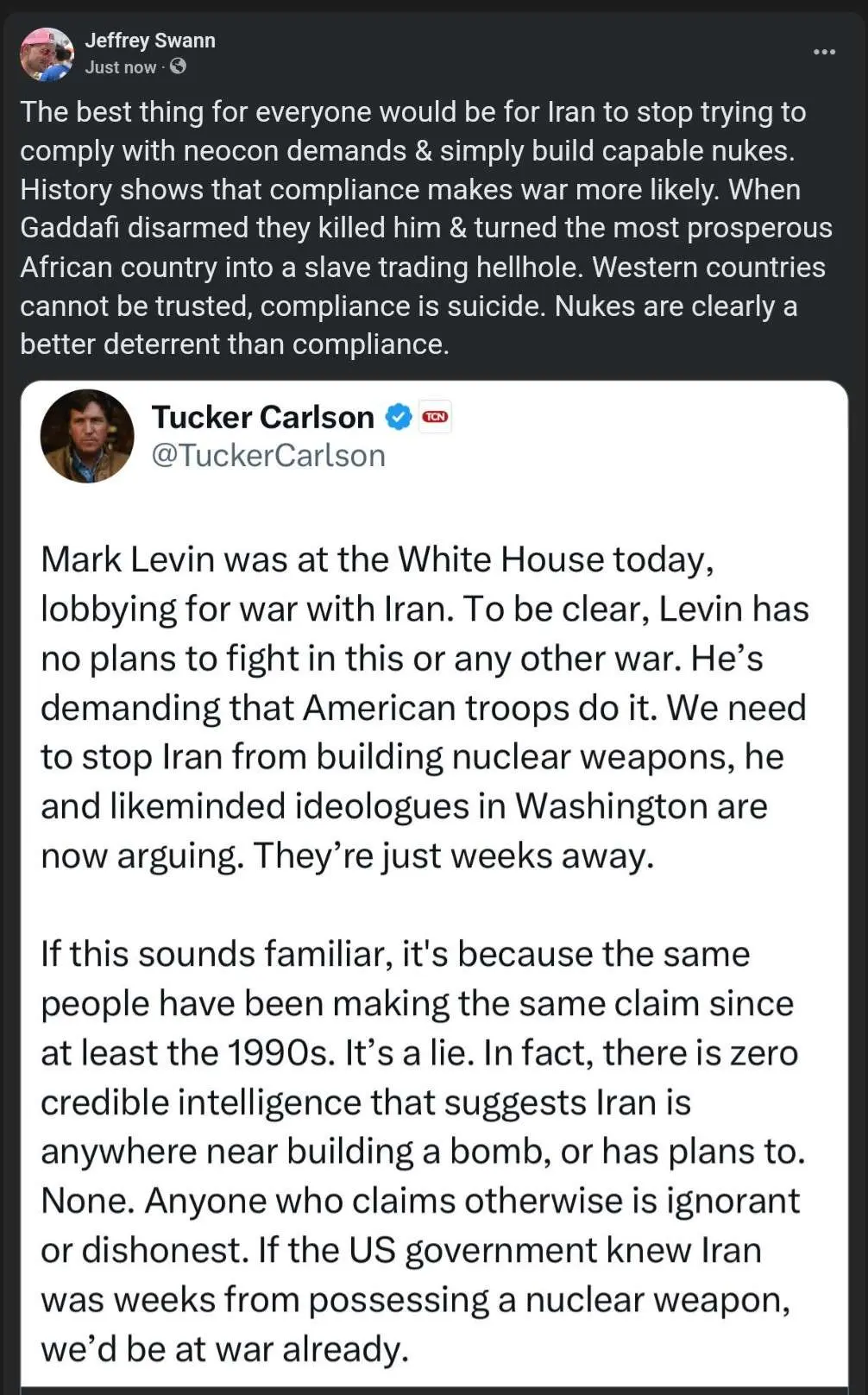The image size is (868, 1395).
Task: Click the tweet line starting "If this sounds familiar"
Action: click(395, 955)
